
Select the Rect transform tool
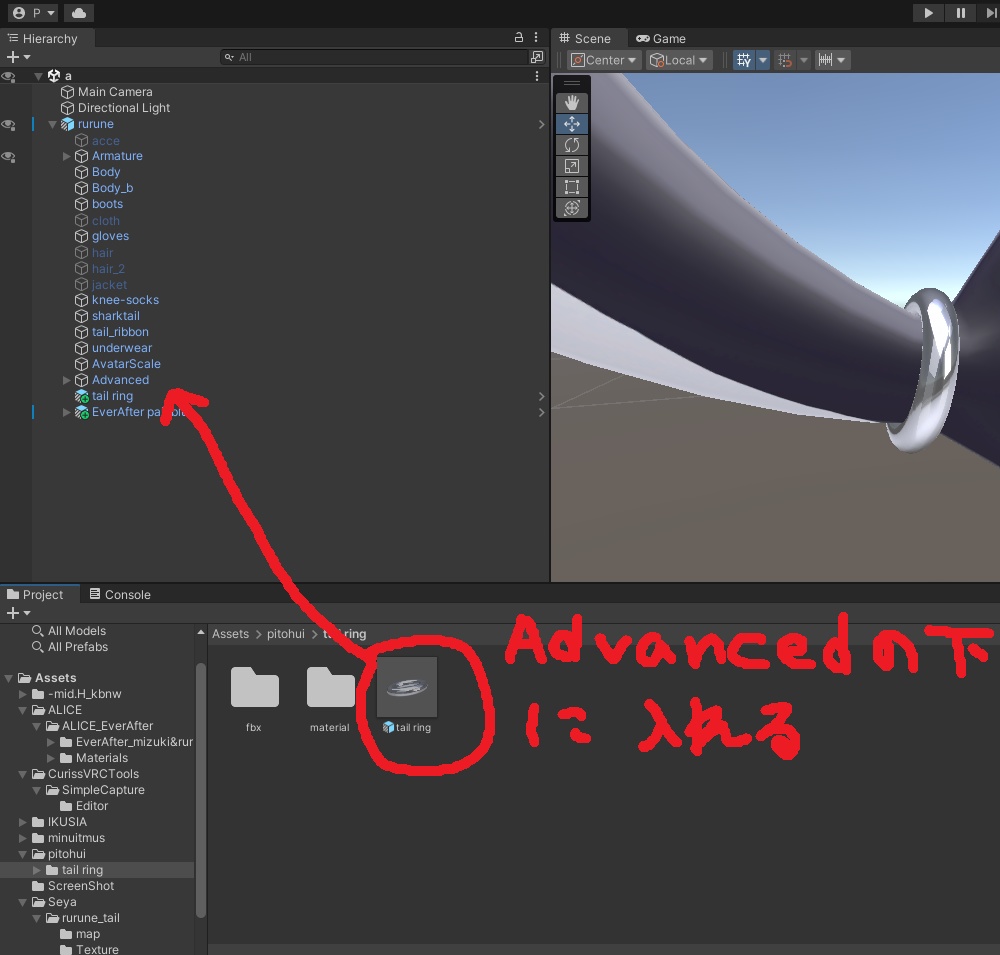coord(571,187)
